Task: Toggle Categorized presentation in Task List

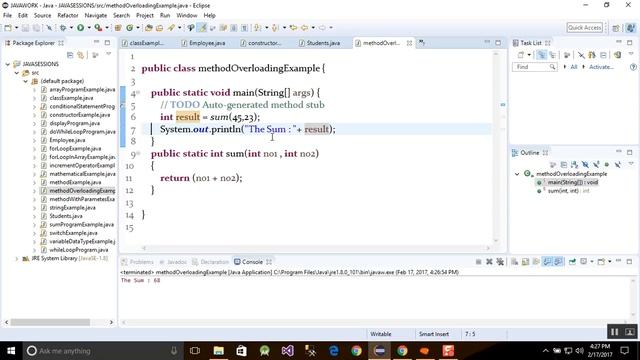Action: [x=542, y=55]
